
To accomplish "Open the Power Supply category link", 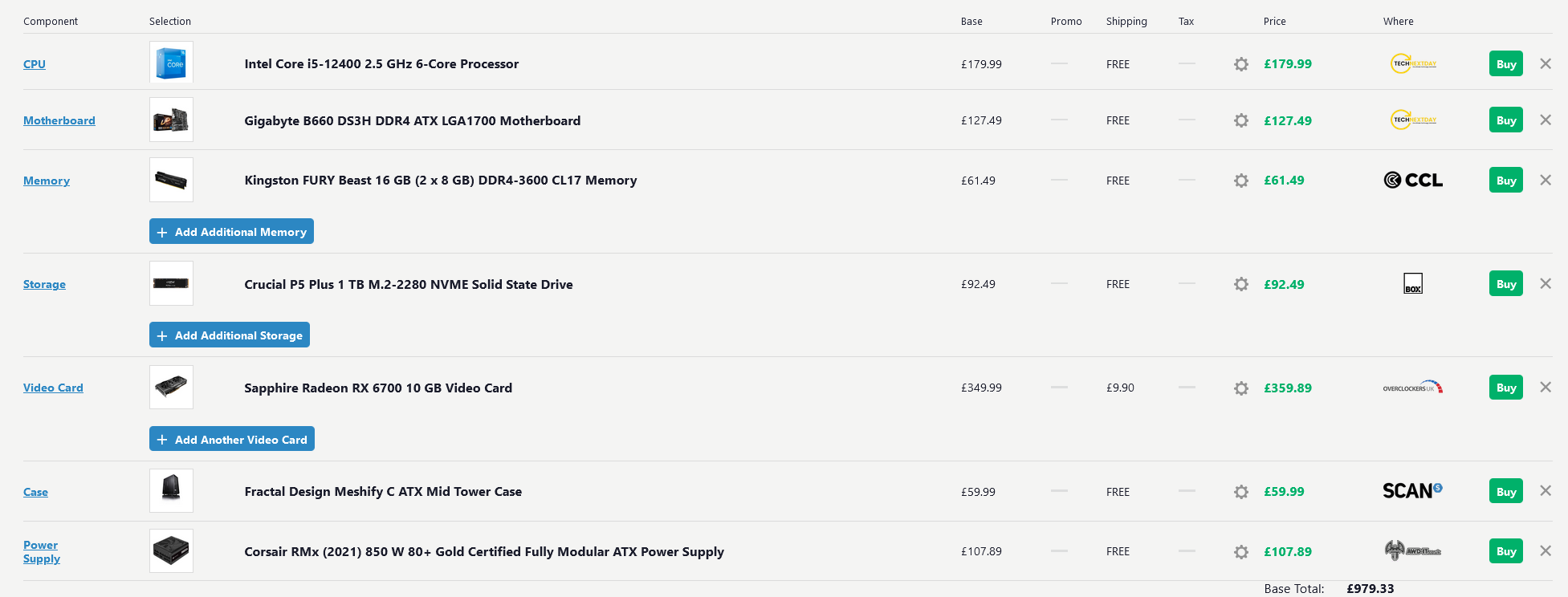I will tap(42, 552).
